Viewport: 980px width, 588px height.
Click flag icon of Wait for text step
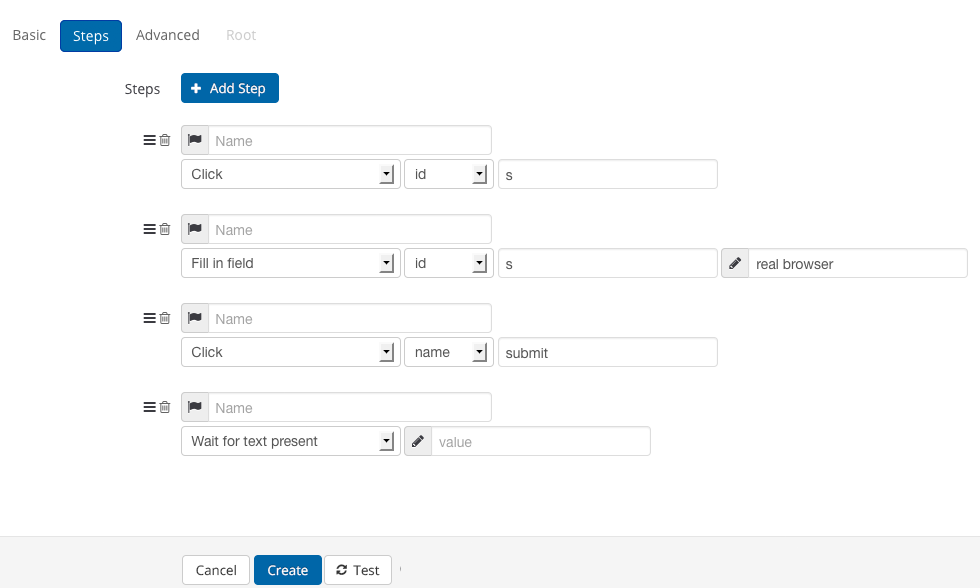(x=195, y=407)
